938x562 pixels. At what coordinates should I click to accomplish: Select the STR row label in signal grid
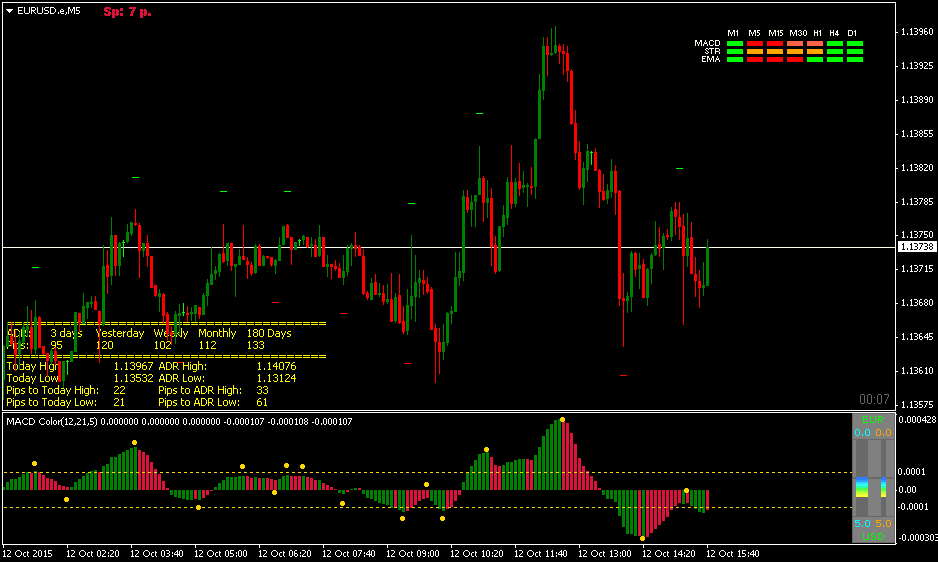click(x=712, y=51)
